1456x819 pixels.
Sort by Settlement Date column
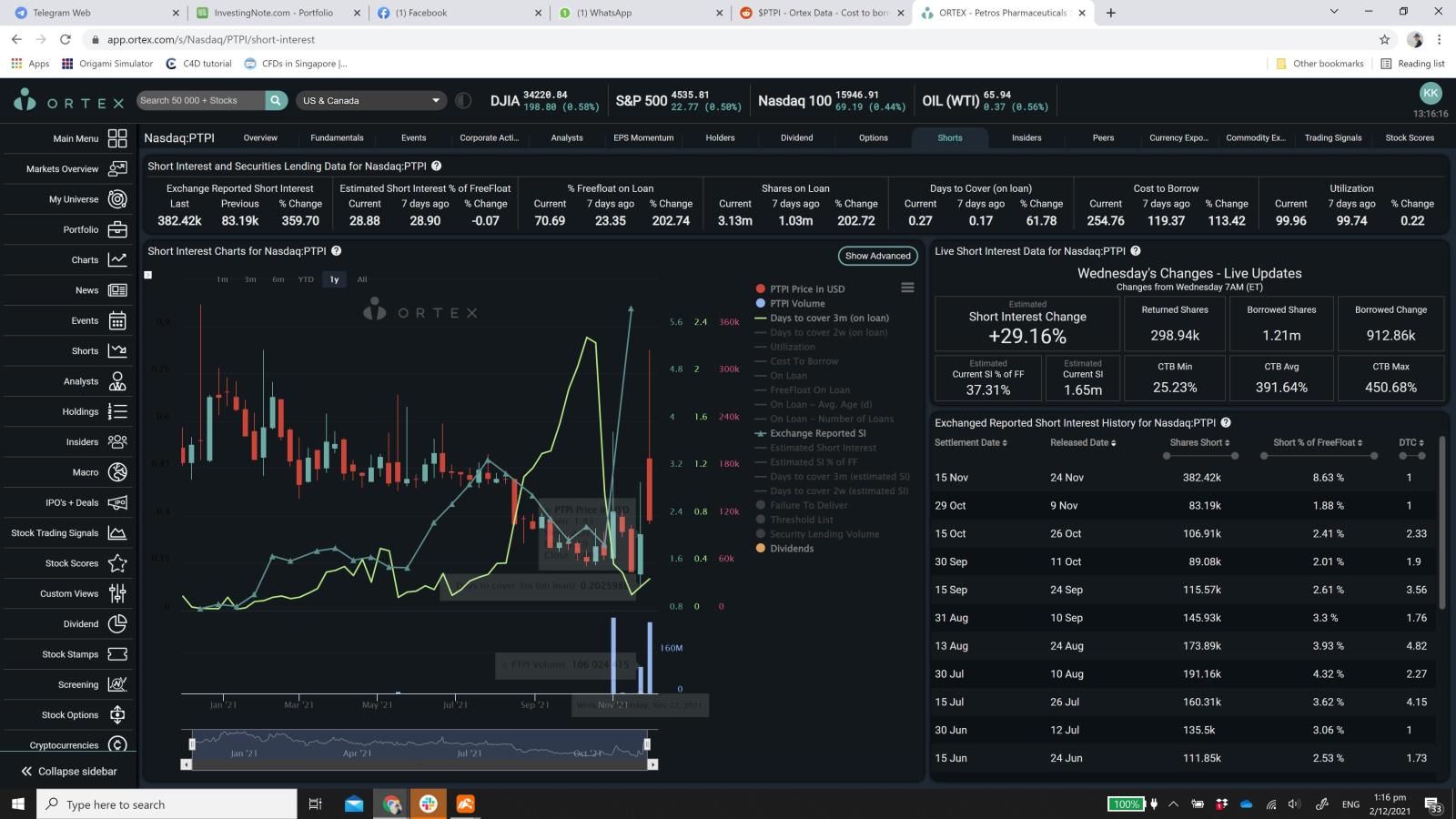tap(970, 442)
